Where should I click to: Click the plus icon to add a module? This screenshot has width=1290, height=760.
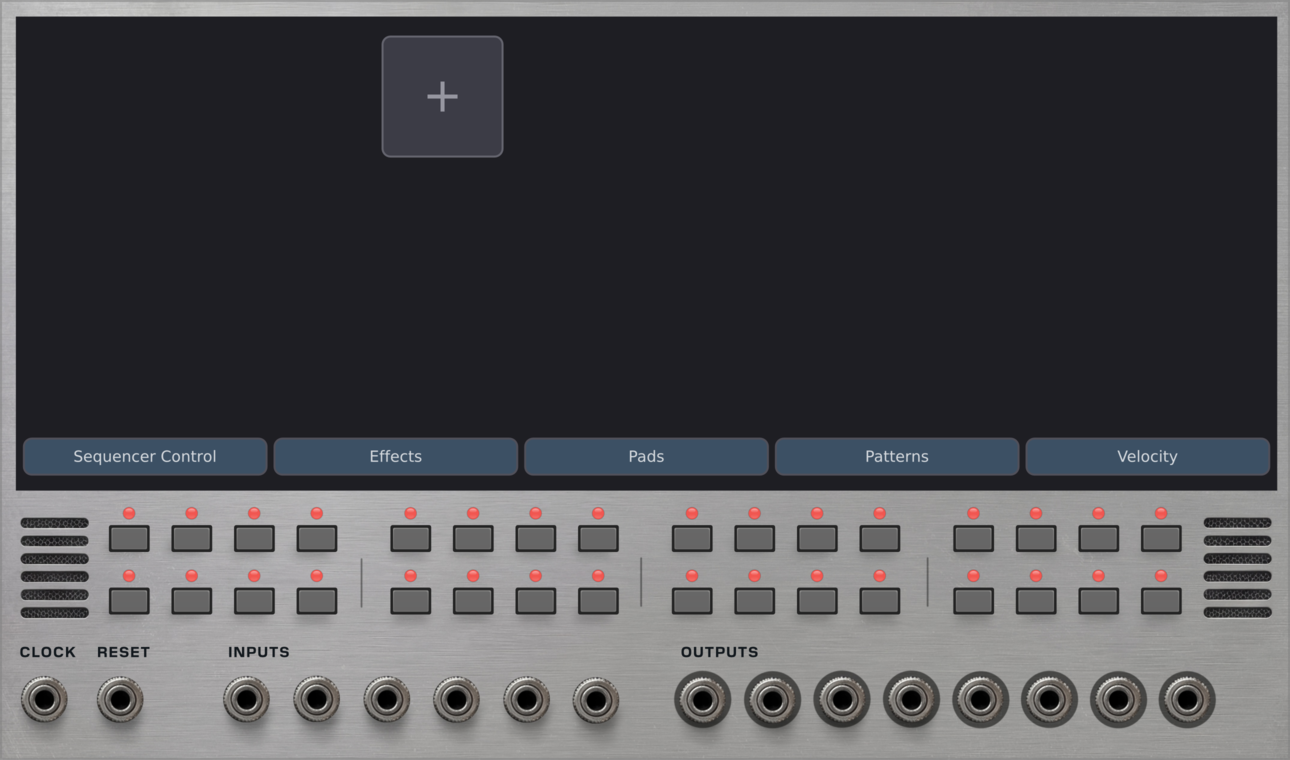[441, 95]
